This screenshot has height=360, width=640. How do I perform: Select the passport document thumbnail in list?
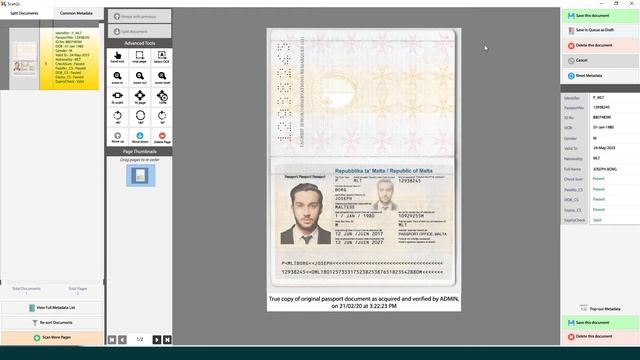coord(24,59)
